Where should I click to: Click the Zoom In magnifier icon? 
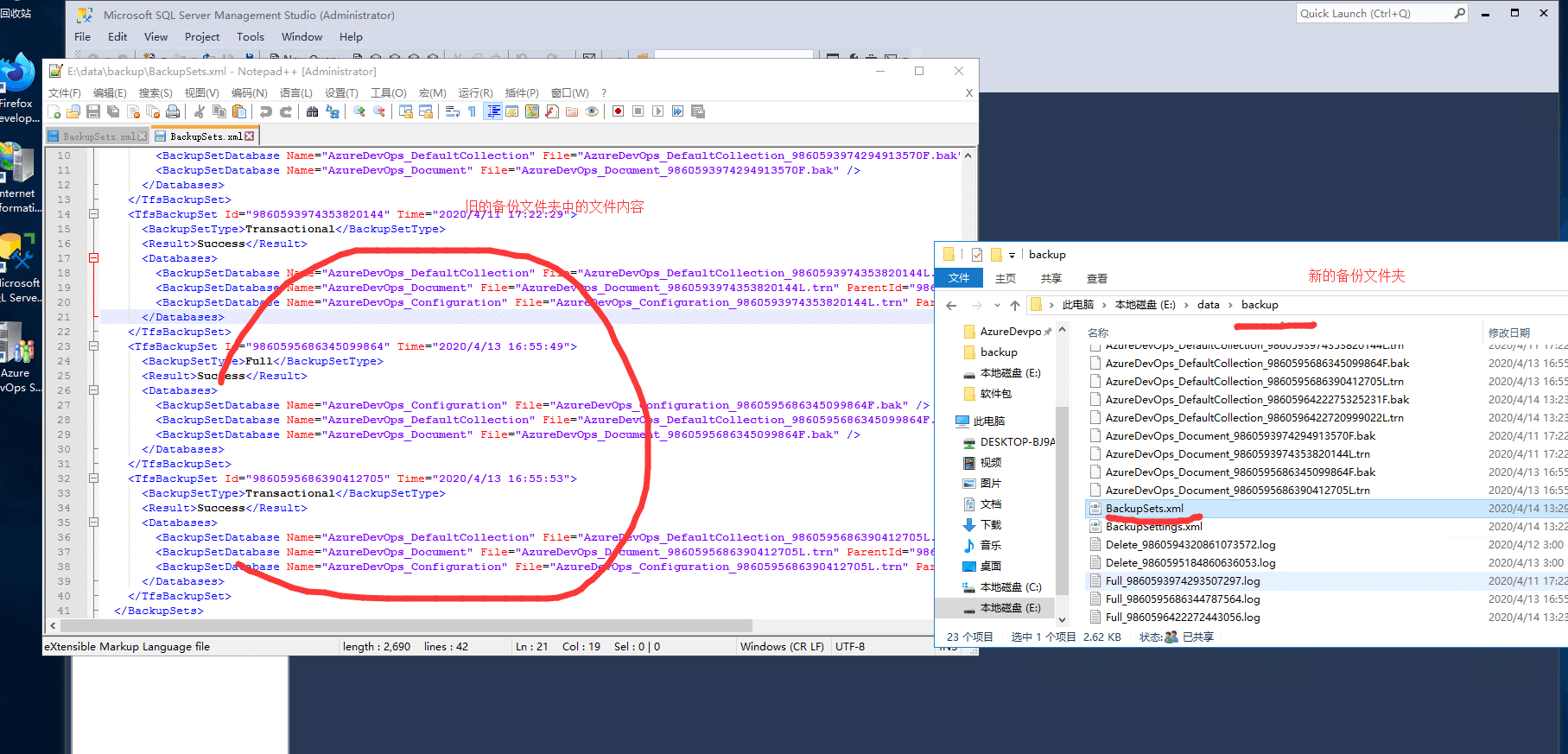tap(359, 111)
